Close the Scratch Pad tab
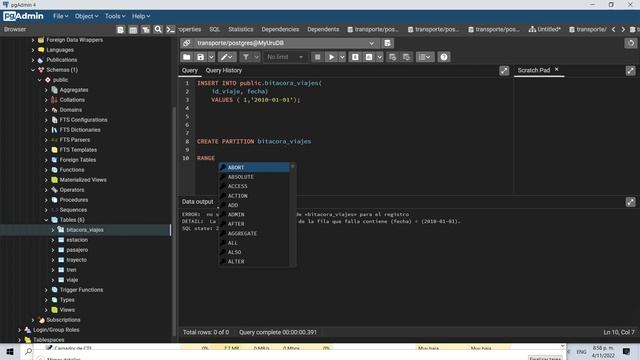The height and width of the screenshot is (360, 640). [556, 70]
